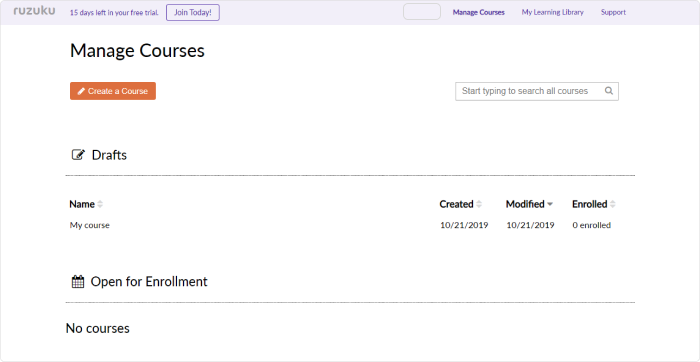
Task: Click the Open for Enrollment heading
Action: coord(149,282)
